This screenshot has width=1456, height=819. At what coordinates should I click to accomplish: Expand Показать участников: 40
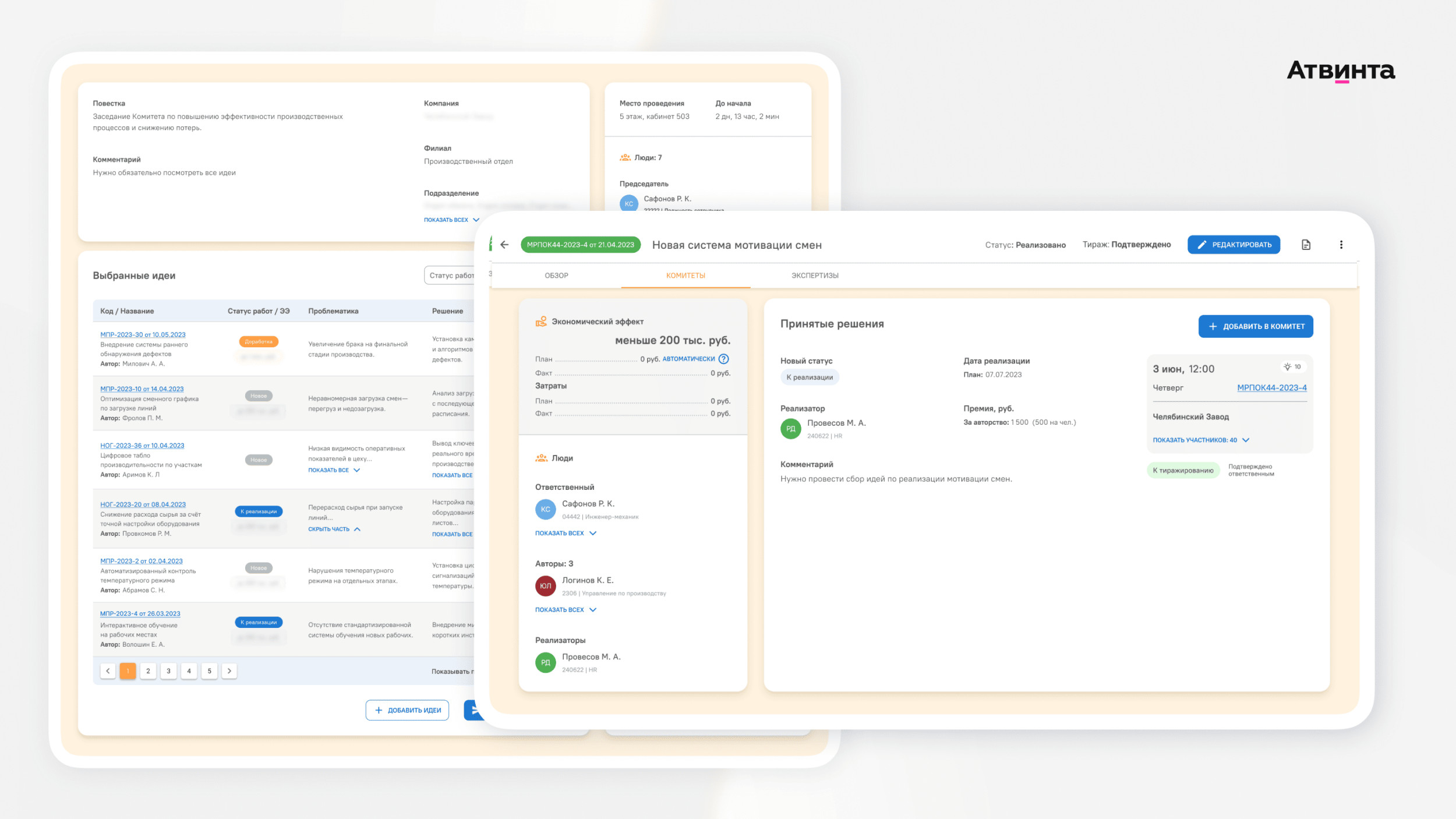pos(1200,440)
